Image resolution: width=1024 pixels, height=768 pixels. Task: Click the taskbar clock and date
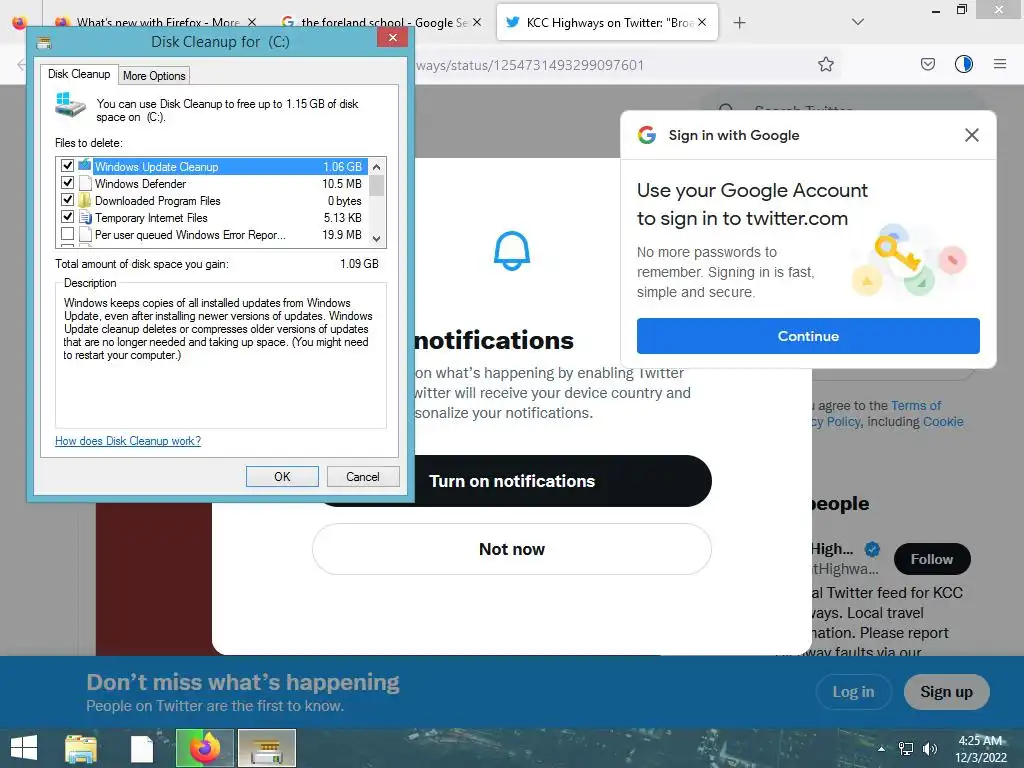[x=981, y=748]
